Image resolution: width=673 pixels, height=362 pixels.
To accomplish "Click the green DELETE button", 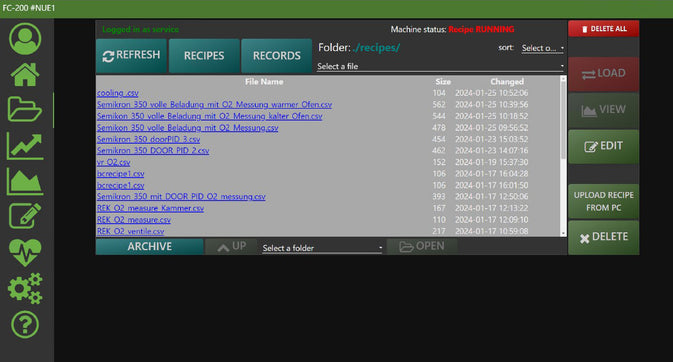I will click(x=603, y=237).
